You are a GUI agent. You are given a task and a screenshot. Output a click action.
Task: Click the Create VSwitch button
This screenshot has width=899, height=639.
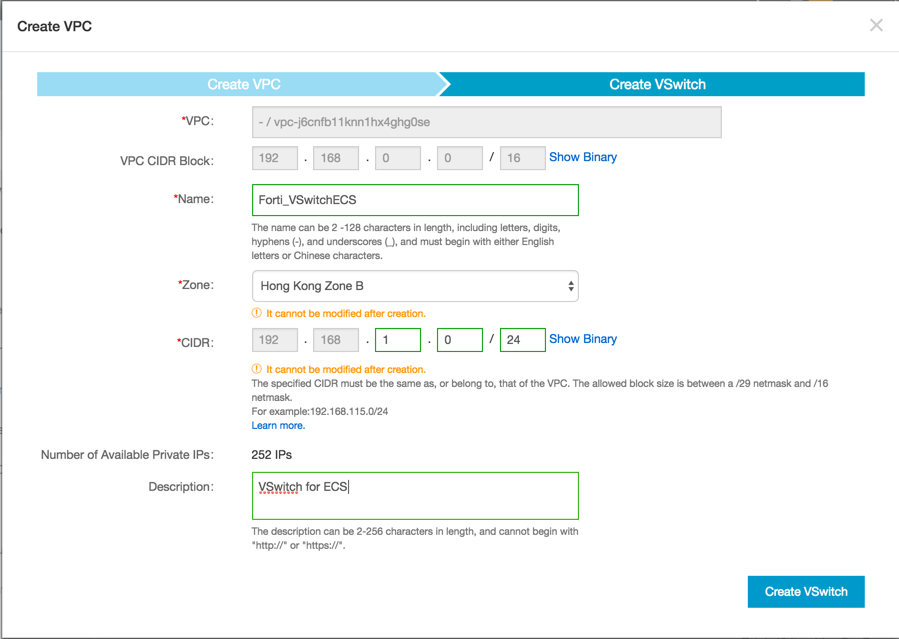pyautogui.click(x=806, y=591)
